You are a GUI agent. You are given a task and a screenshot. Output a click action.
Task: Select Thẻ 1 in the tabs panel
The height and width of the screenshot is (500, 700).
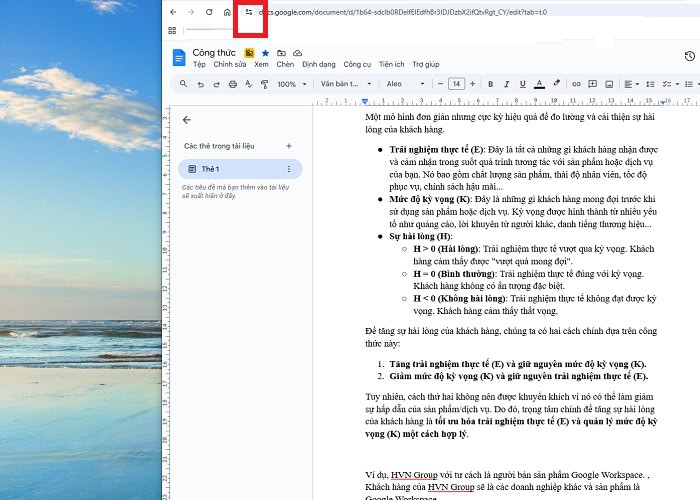(x=233, y=169)
